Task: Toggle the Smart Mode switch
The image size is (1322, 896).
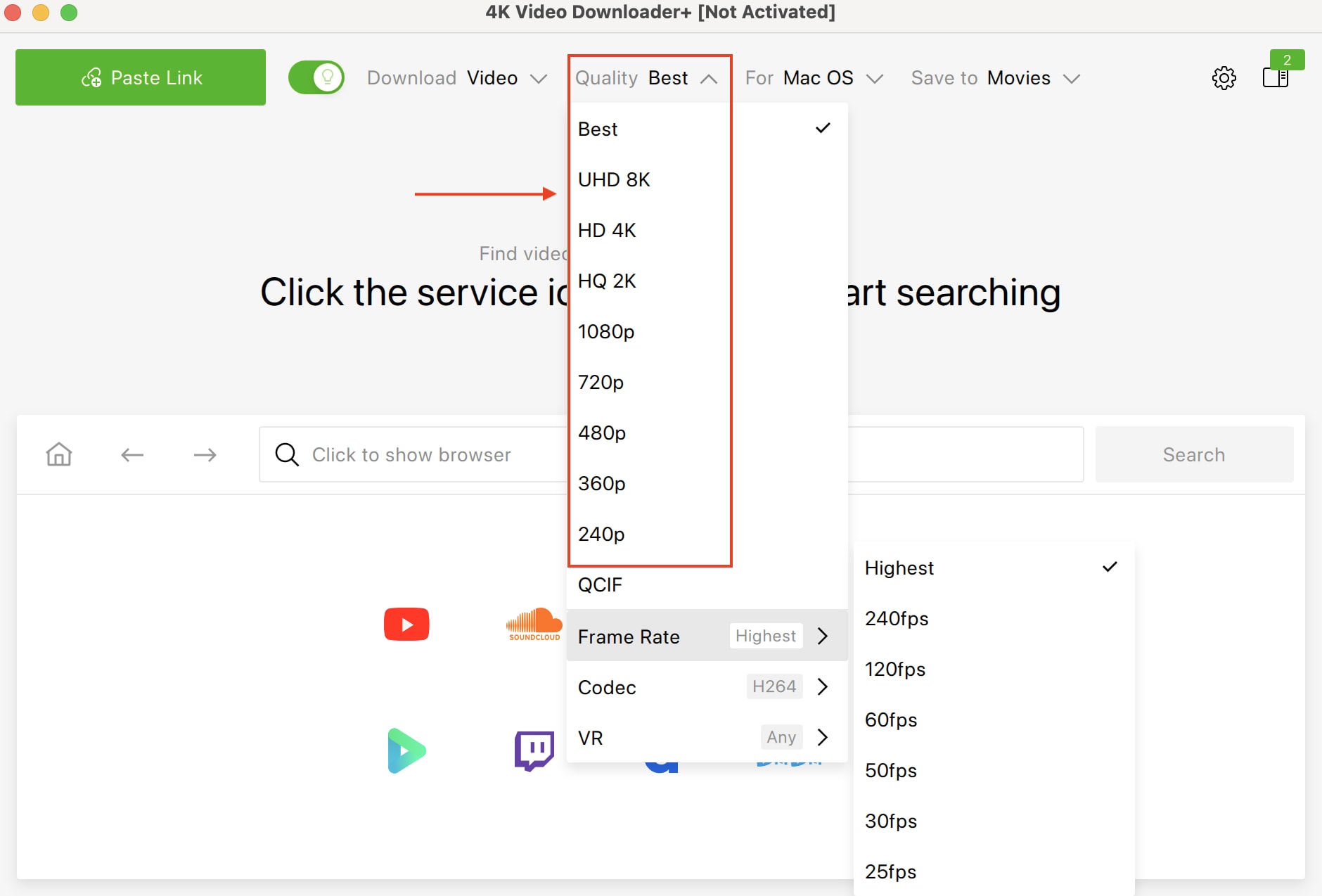Action: [316, 77]
